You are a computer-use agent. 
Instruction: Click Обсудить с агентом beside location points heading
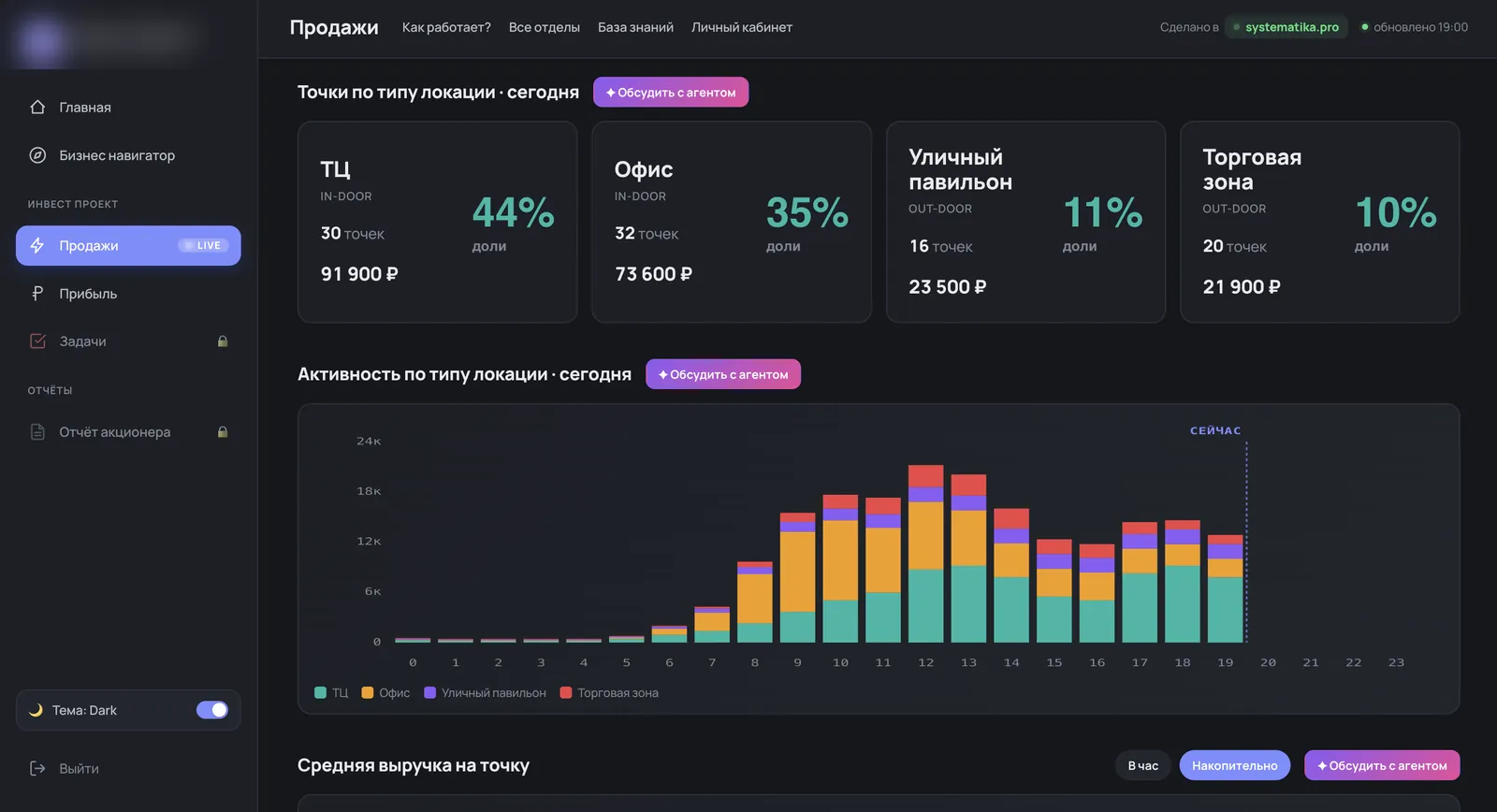point(671,92)
